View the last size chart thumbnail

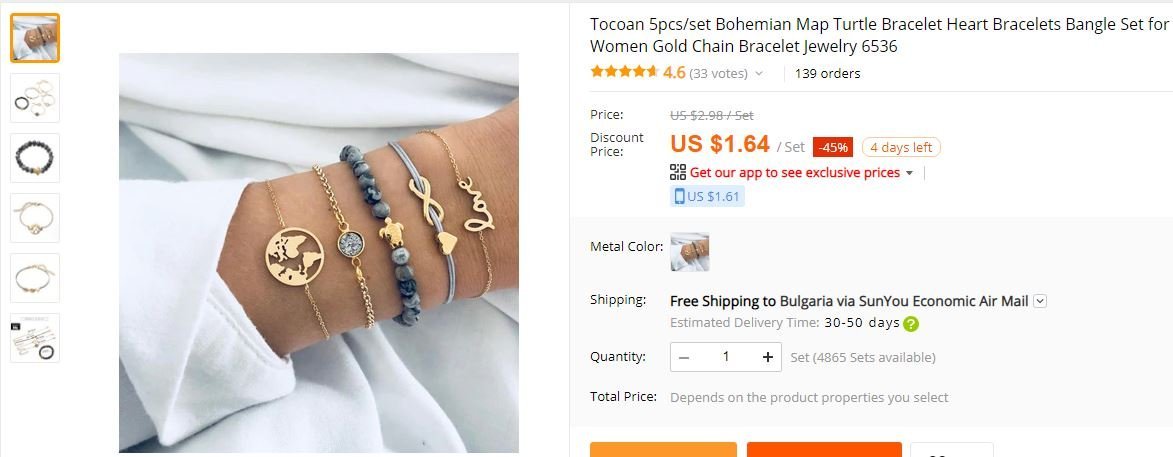pyautogui.click(x=34, y=338)
